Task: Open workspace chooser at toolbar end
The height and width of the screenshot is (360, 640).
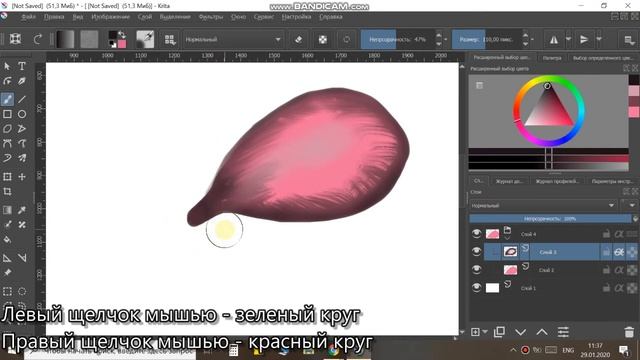Action: click(x=629, y=40)
